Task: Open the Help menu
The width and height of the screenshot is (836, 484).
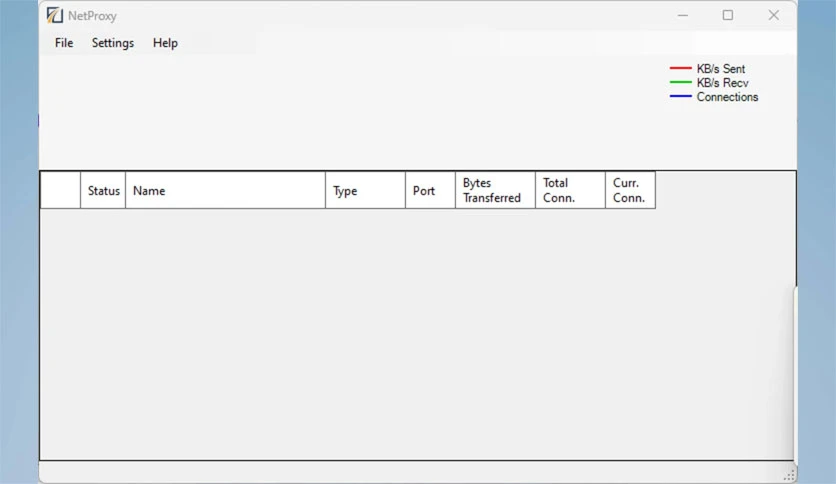Action: click(x=165, y=43)
